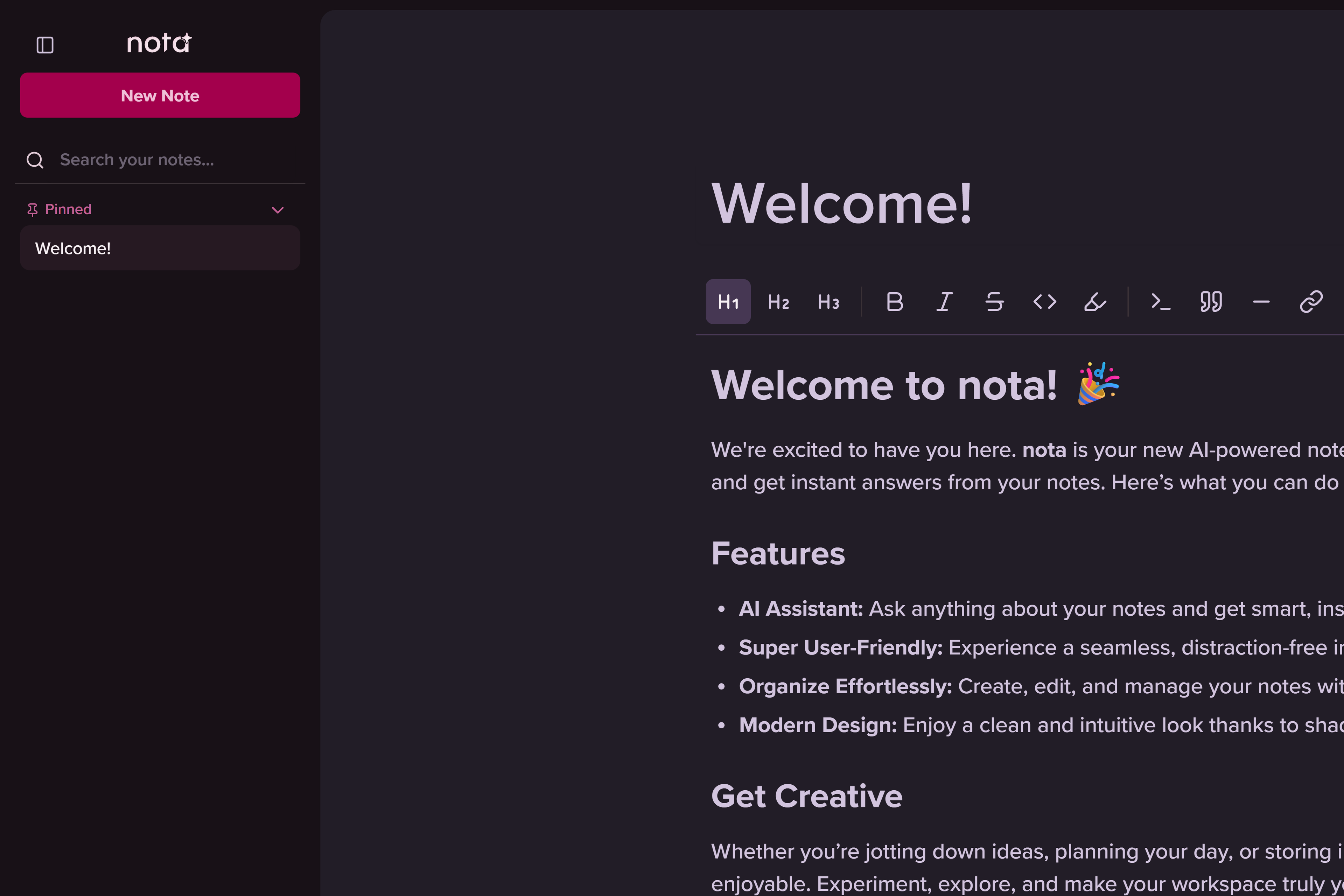Image resolution: width=1344 pixels, height=896 pixels.
Task: Click the Pinned section label
Action: [x=68, y=210]
